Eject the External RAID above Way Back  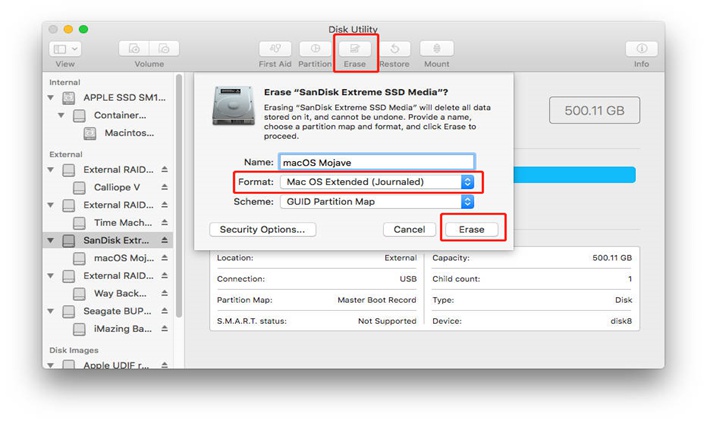coord(165,276)
